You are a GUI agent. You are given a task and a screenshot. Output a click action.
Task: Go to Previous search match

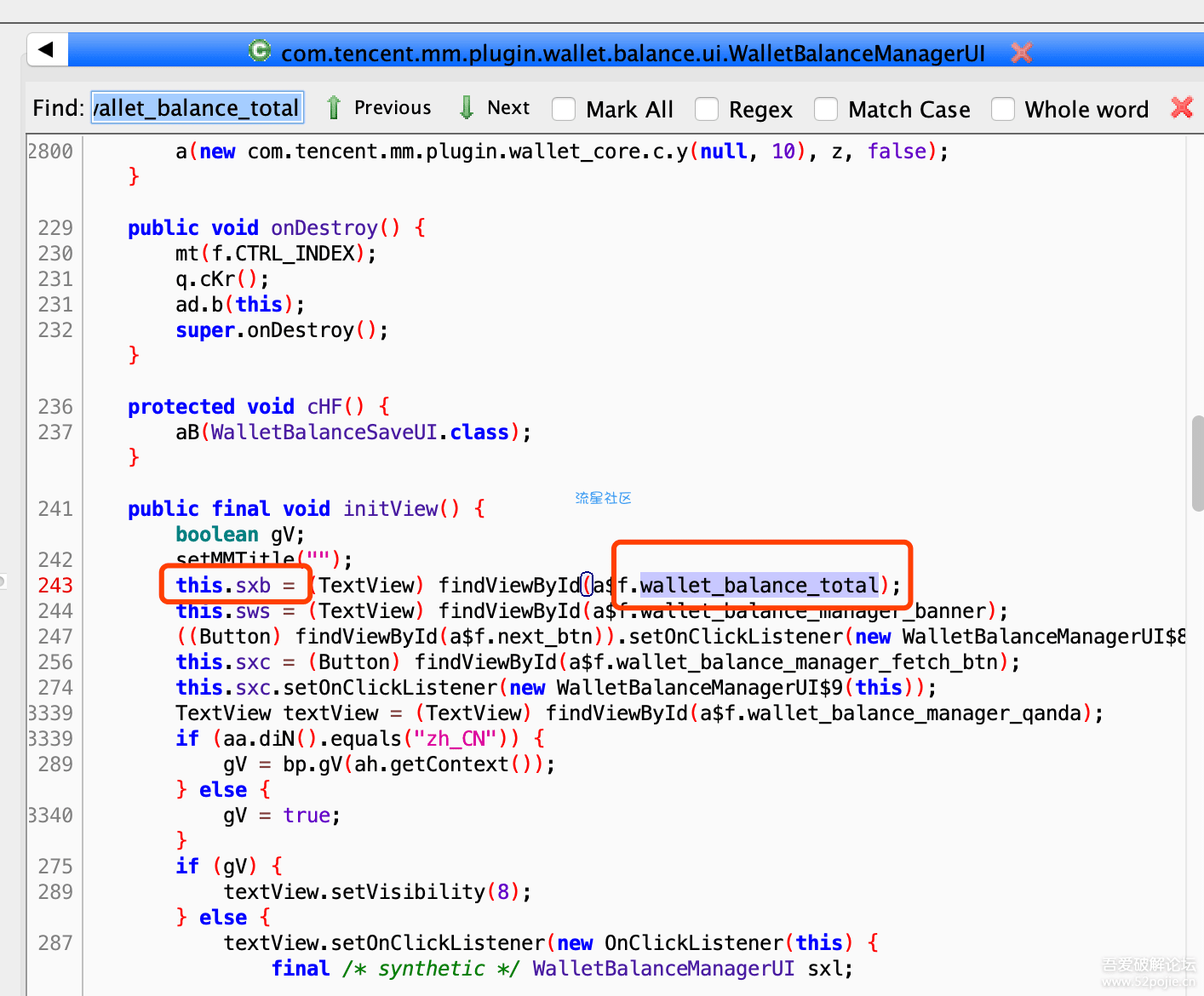(393, 107)
